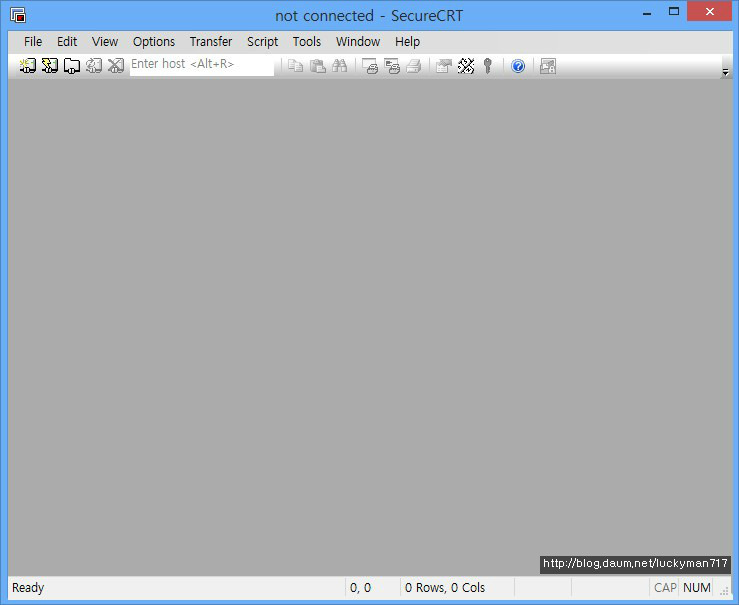Screen dimensions: 739x605
Task: Click the Print Screen icon
Action: tap(370, 66)
